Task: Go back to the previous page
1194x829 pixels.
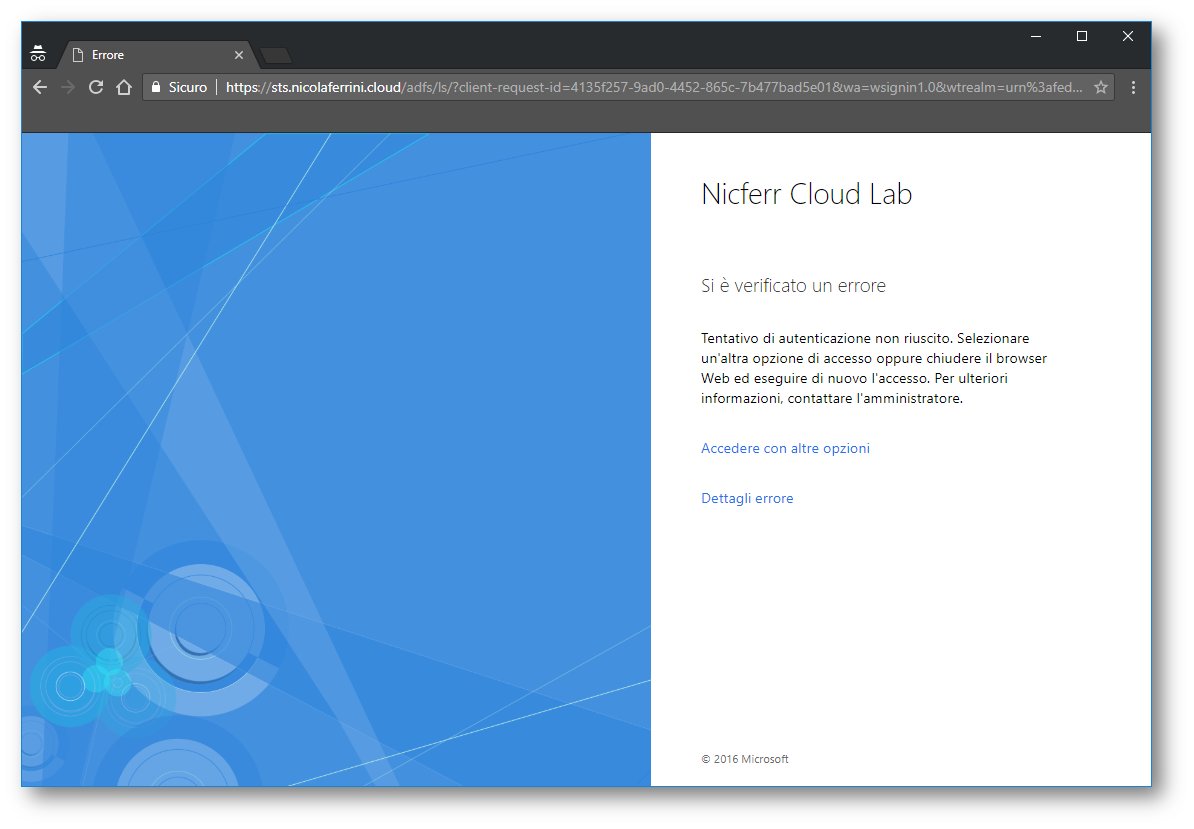Action: coord(40,88)
